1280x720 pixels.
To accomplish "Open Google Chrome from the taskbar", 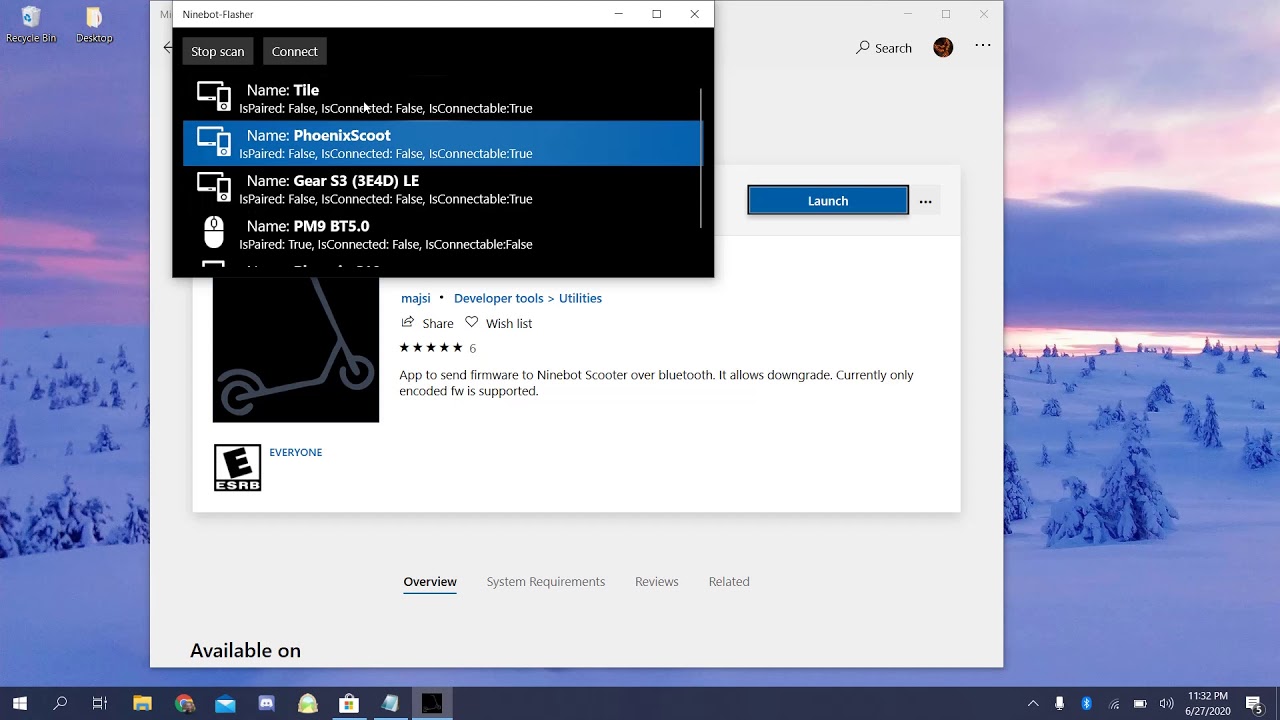I will (x=184, y=704).
